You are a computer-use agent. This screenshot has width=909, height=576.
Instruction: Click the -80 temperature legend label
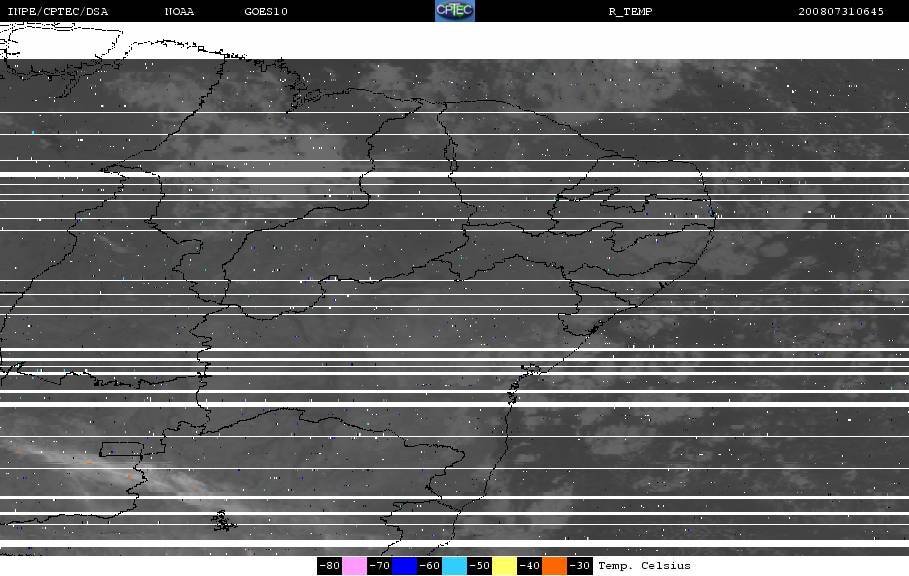point(329,566)
